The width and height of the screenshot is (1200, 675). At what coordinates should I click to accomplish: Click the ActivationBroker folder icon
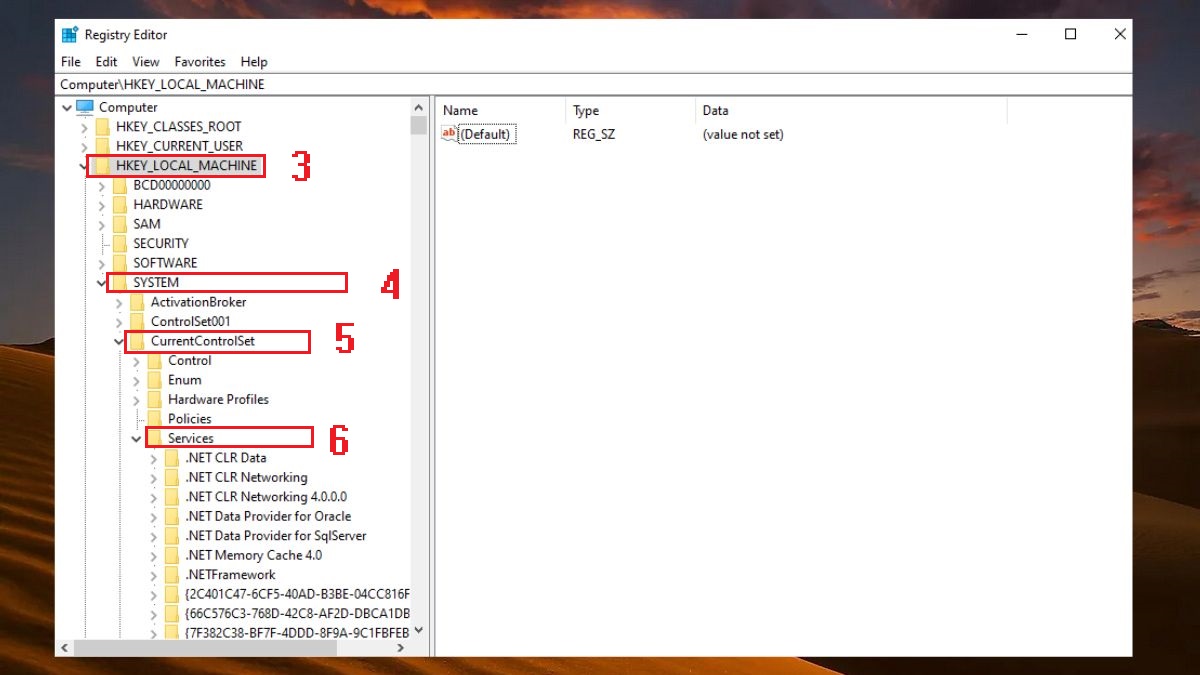click(137, 302)
